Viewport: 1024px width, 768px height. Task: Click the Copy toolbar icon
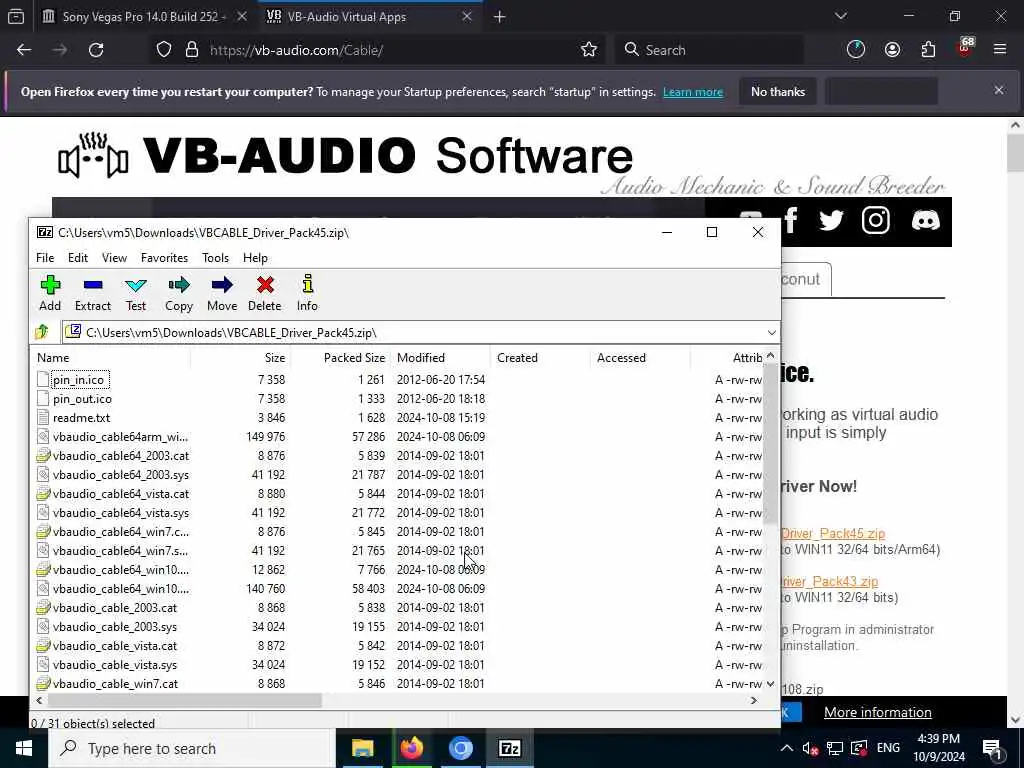pos(179,293)
